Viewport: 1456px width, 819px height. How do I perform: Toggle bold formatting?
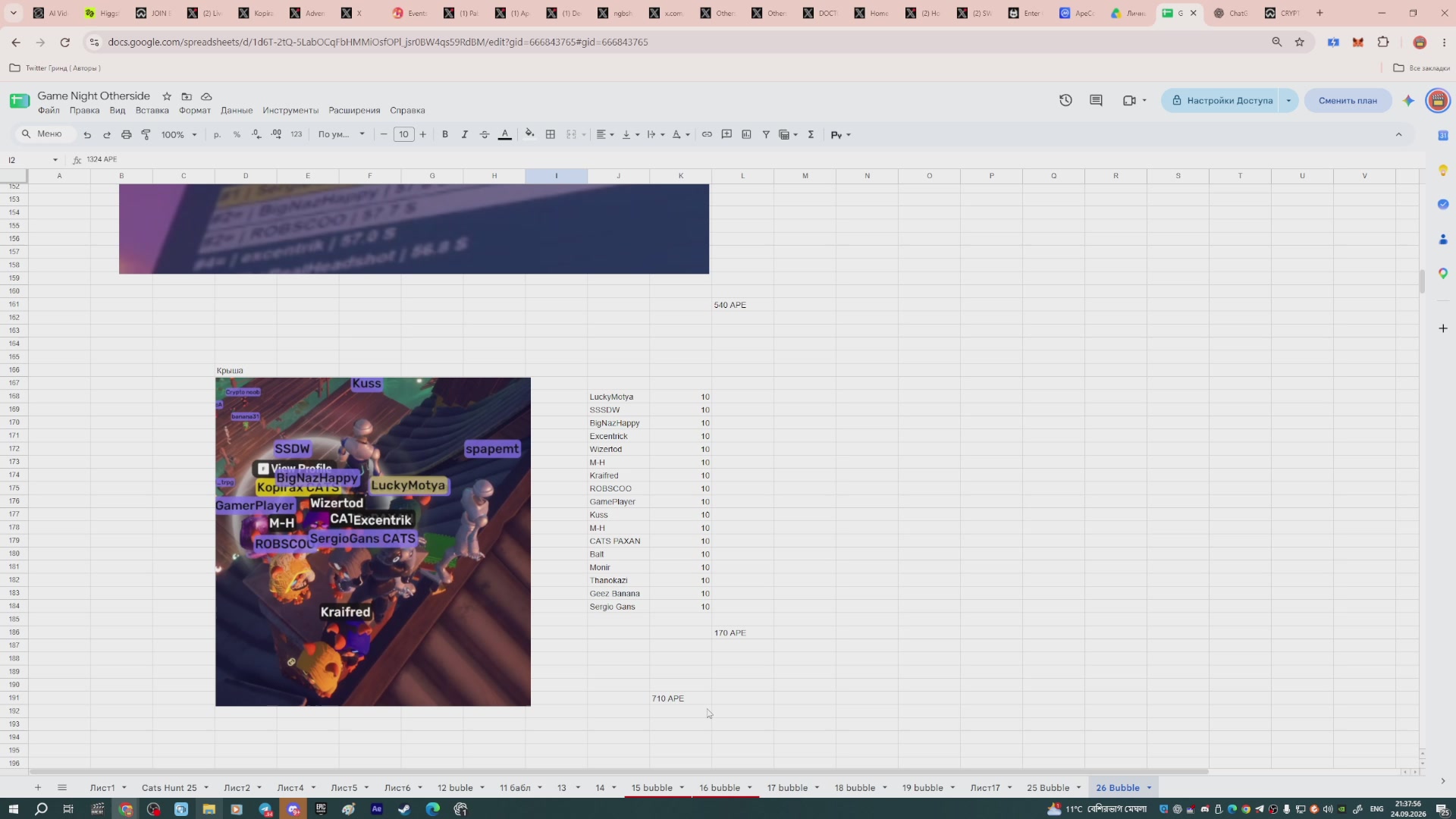coord(445,135)
